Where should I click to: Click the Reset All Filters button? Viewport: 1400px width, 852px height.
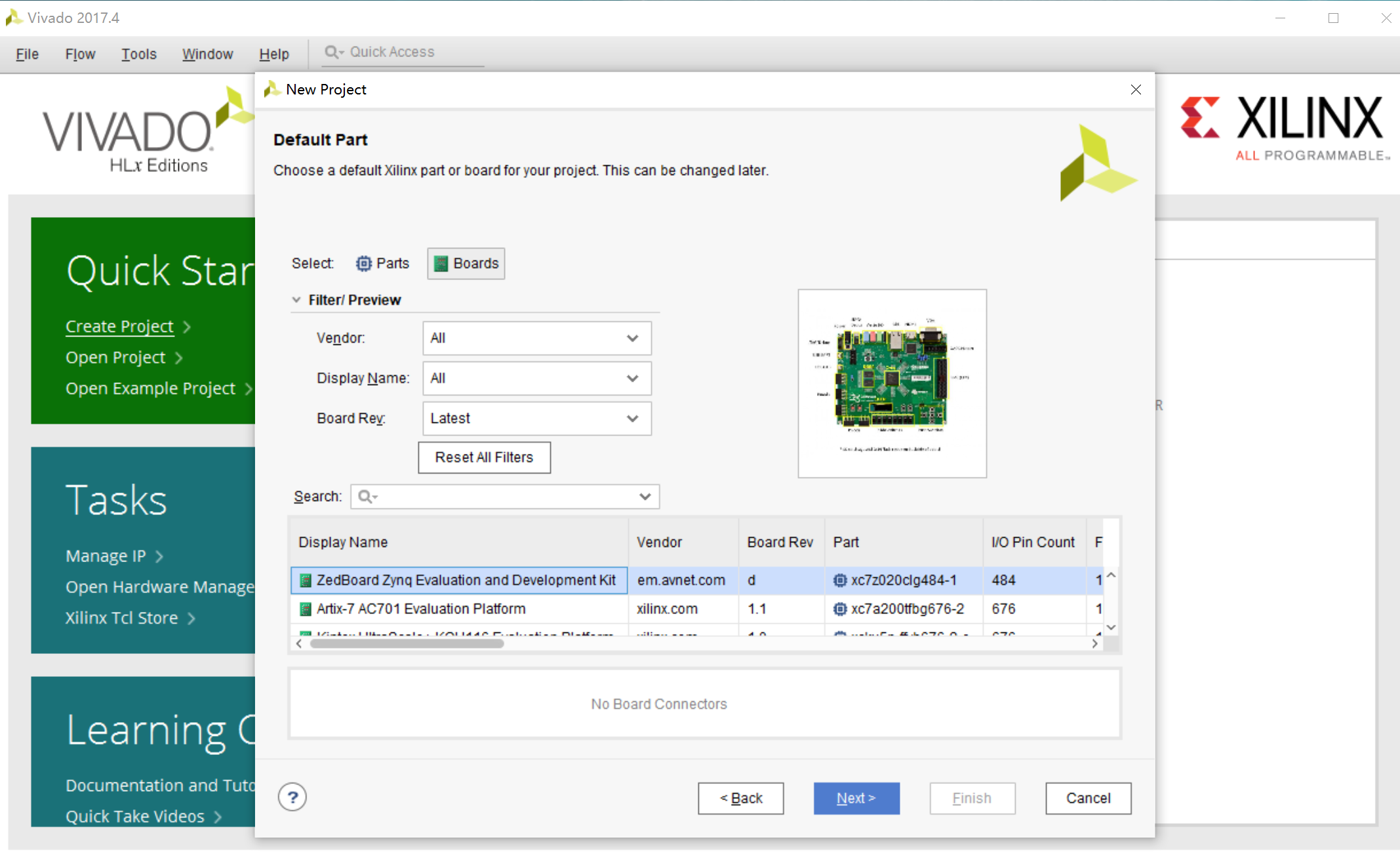(485, 457)
